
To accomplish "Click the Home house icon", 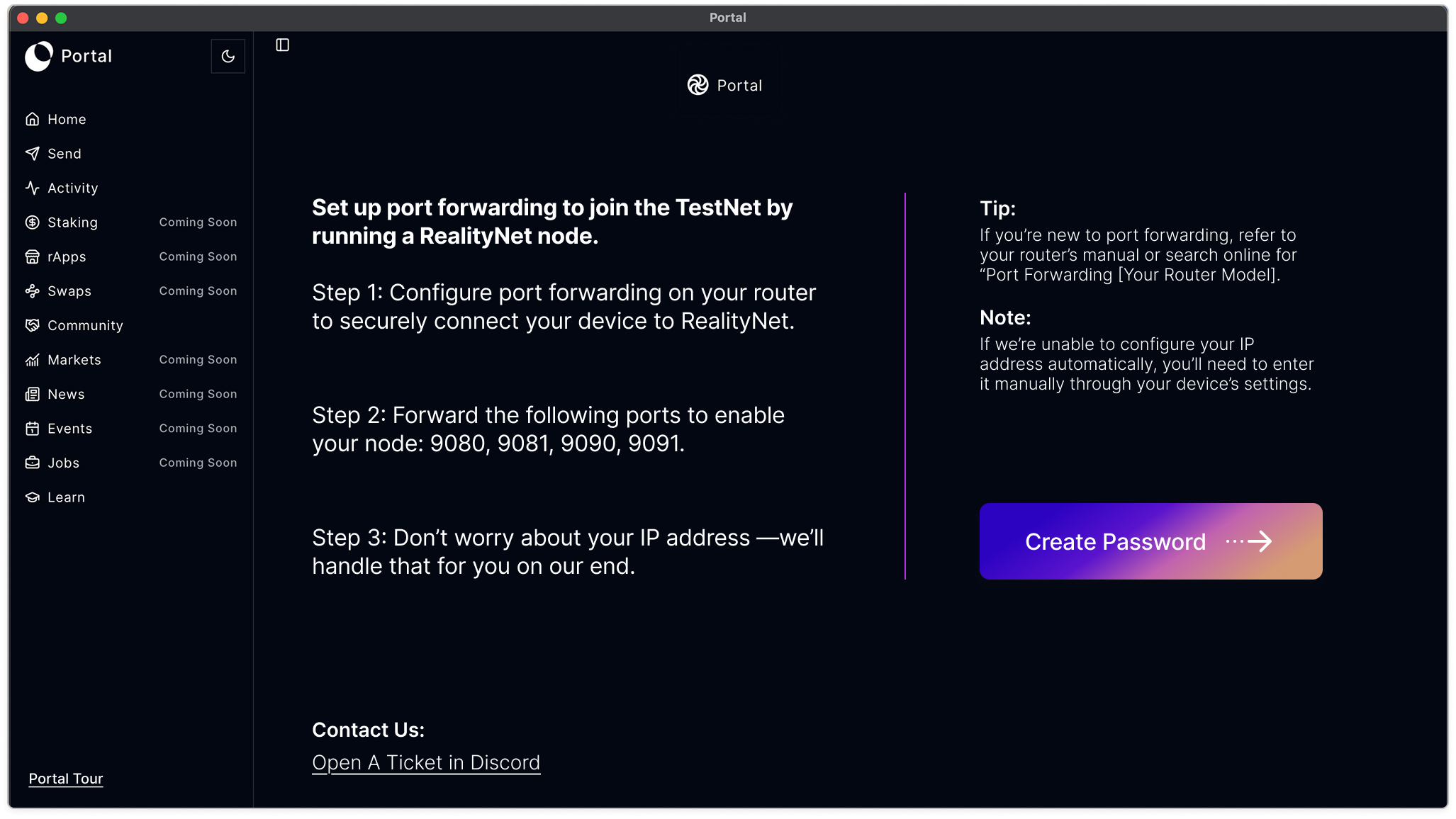I will 33,119.
